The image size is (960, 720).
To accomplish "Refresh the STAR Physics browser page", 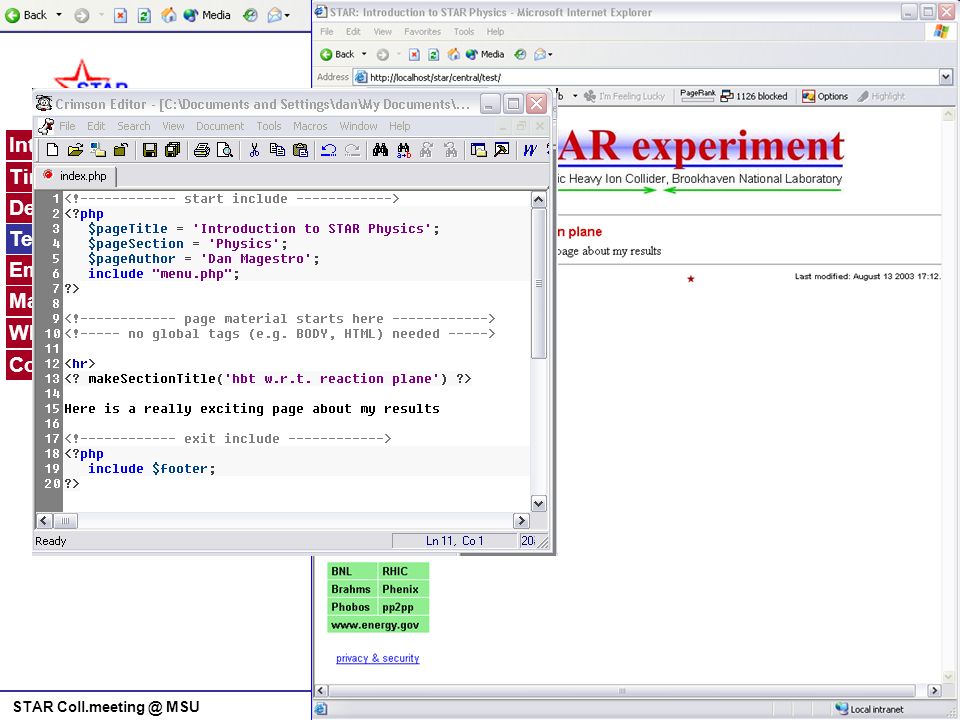I will (x=433, y=54).
